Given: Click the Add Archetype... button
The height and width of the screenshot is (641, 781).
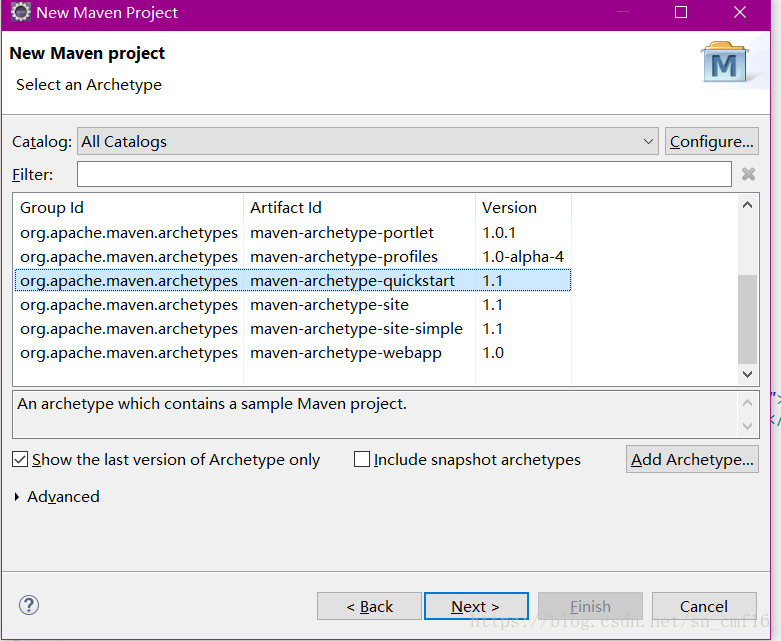Looking at the screenshot, I should coord(692,459).
